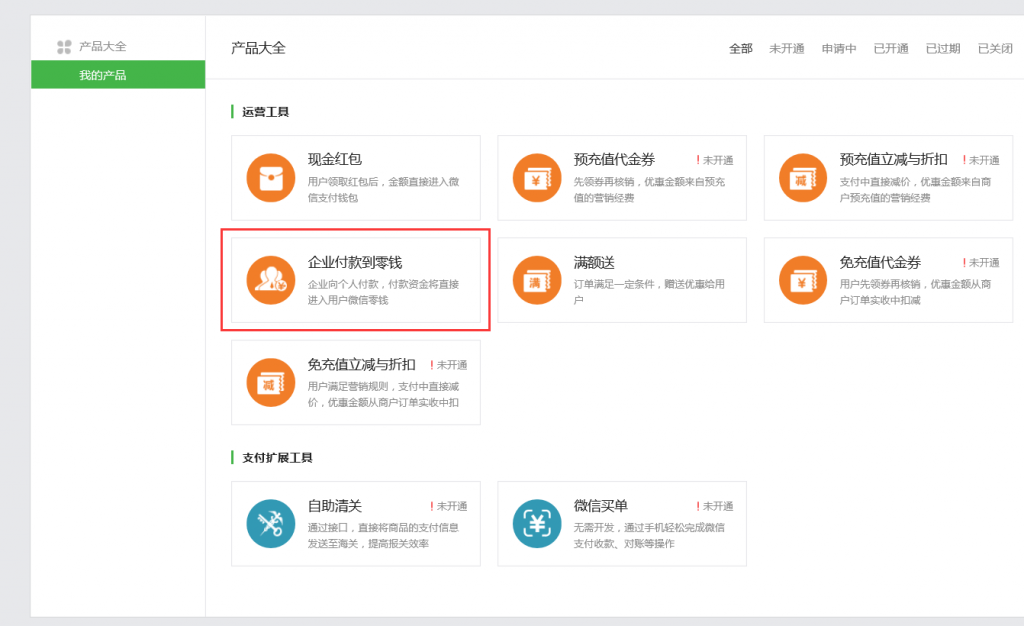Switch to the 已开通 filter tab
This screenshot has width=1024, height=626.
(x=891, y=48)
